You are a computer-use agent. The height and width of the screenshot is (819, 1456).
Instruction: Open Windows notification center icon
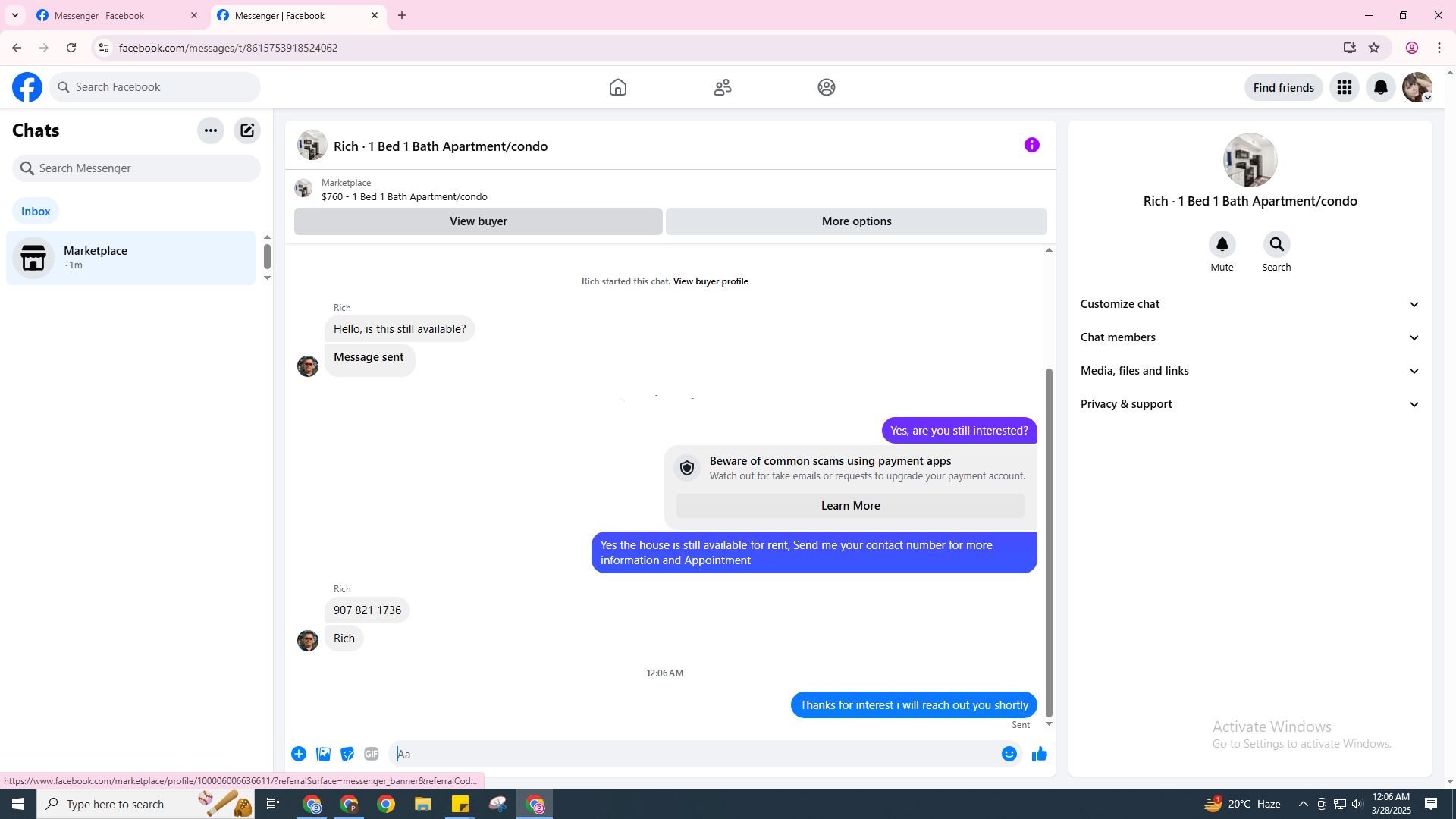click(x=1431, y=804)
